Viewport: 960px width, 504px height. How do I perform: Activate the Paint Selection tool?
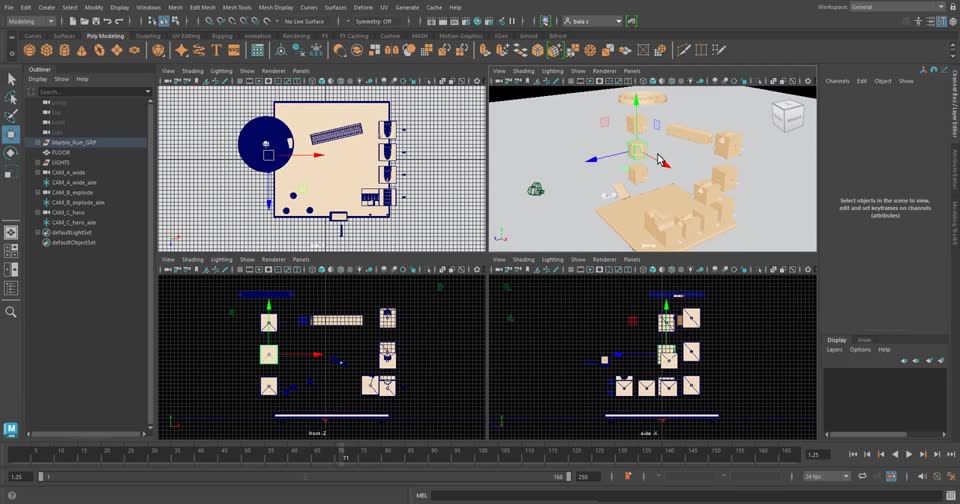pyautogui.click(x=11, y=115)
